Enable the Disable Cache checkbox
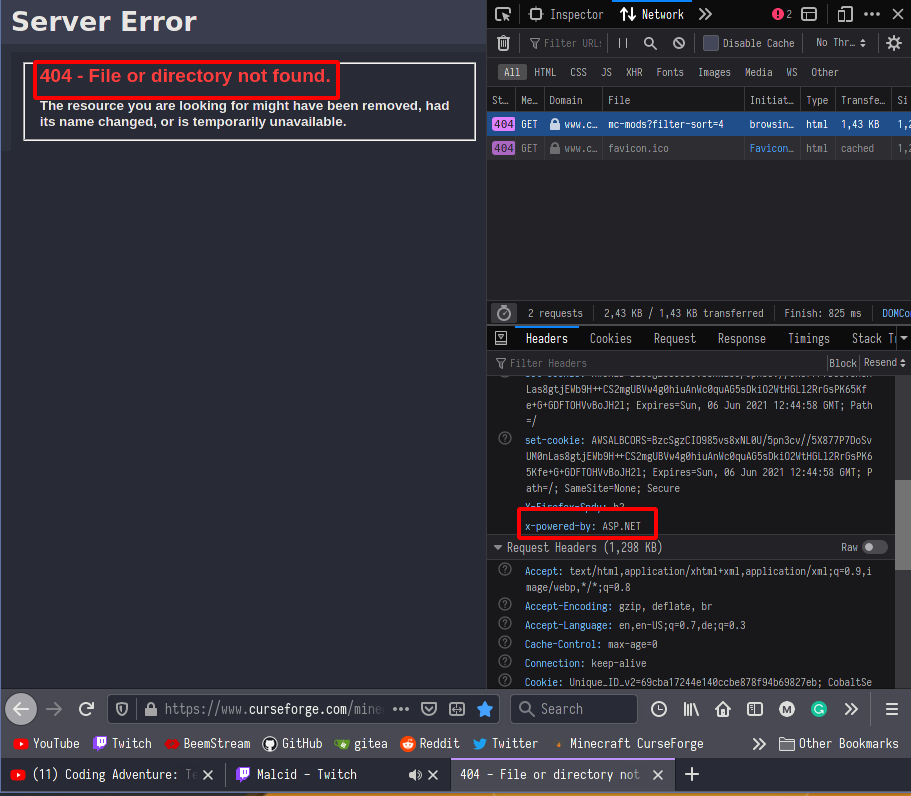Screen dimensions: 911x796 tap(711, 43)
